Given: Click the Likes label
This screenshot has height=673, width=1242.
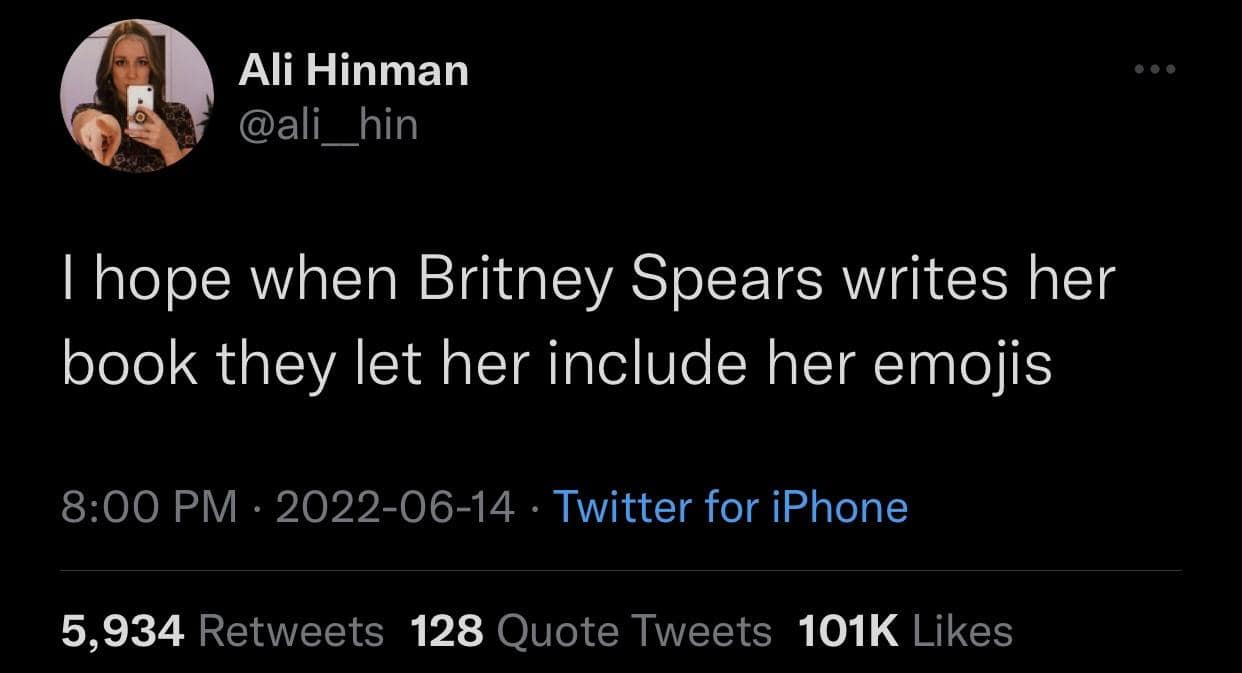Looking at the screenshot, I should (960, 631).
